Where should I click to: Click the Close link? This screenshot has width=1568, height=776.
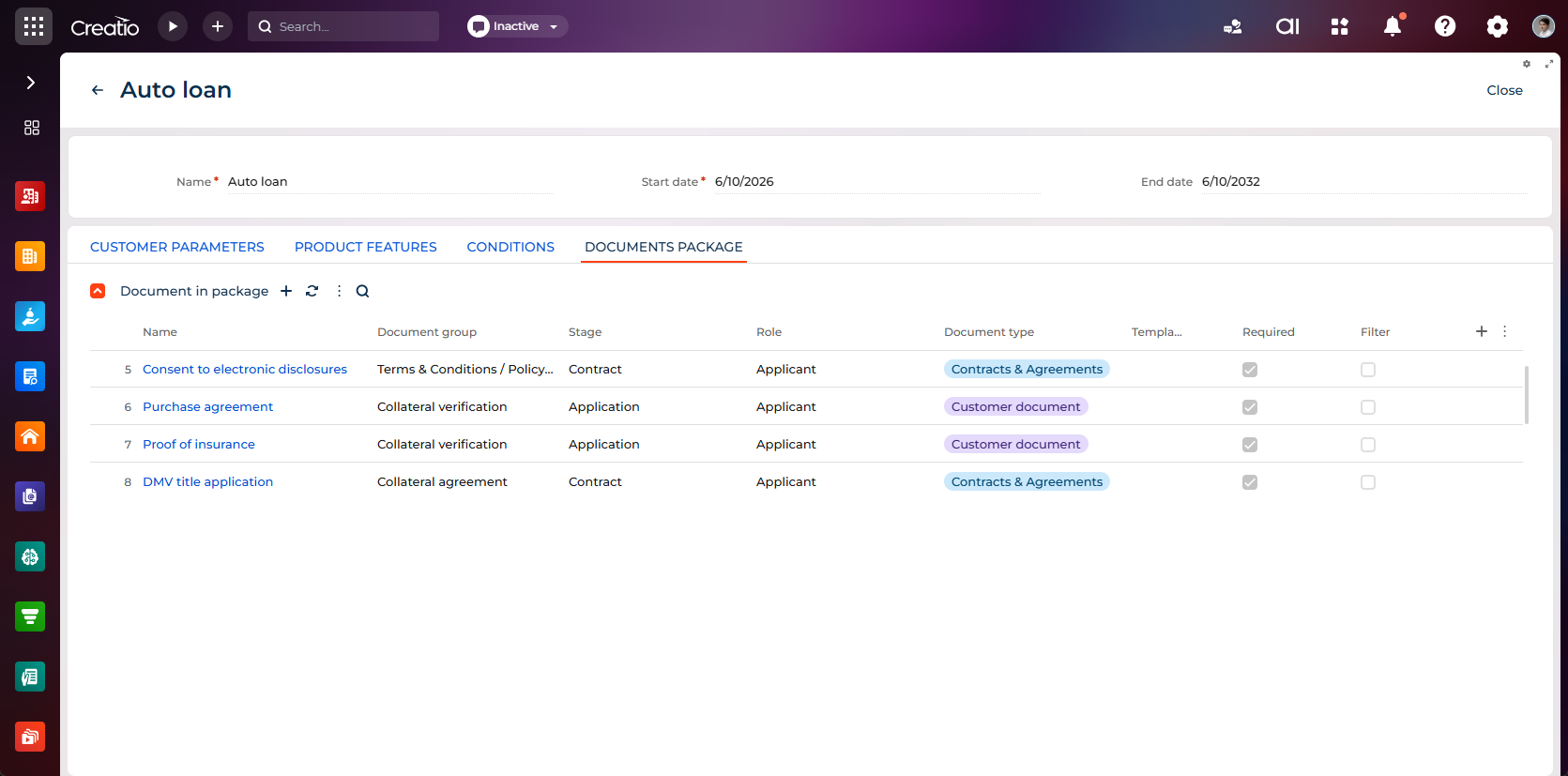click(x=1504, y=90)
